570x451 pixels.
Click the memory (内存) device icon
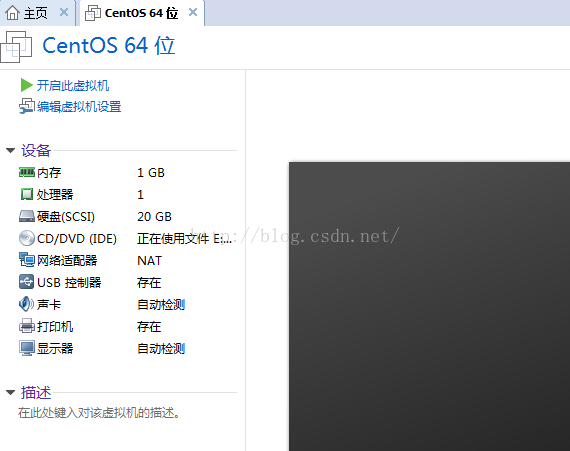(x=27, y=172)
